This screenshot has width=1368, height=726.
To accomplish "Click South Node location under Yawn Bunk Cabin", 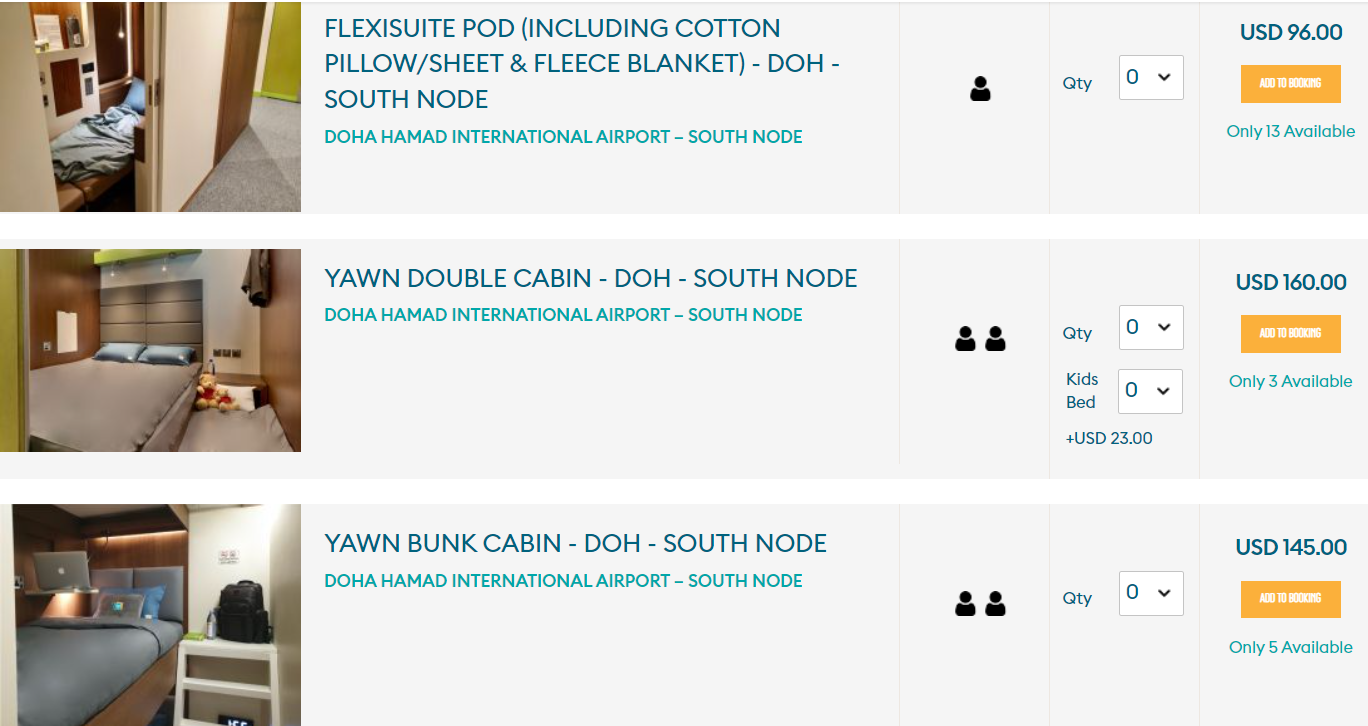I will 563,581.
